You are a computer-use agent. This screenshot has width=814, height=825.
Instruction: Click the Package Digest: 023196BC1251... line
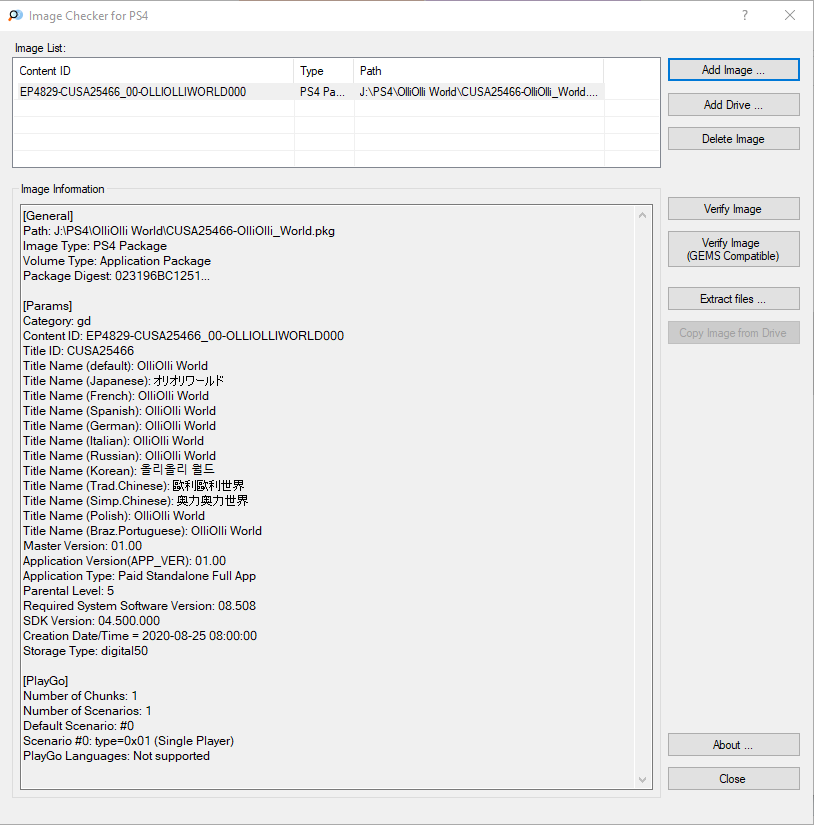116,276
